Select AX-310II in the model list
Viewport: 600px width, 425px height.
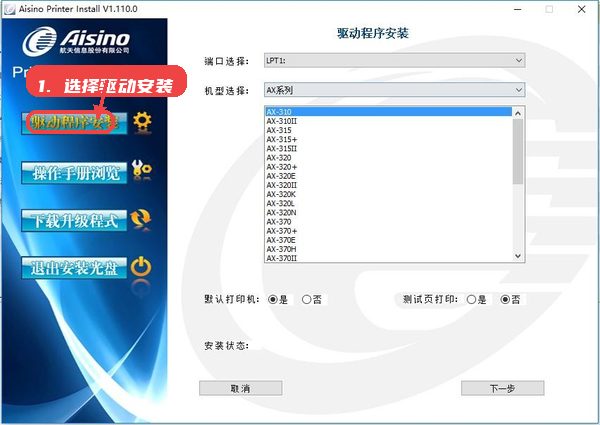[x=388, y=121]
